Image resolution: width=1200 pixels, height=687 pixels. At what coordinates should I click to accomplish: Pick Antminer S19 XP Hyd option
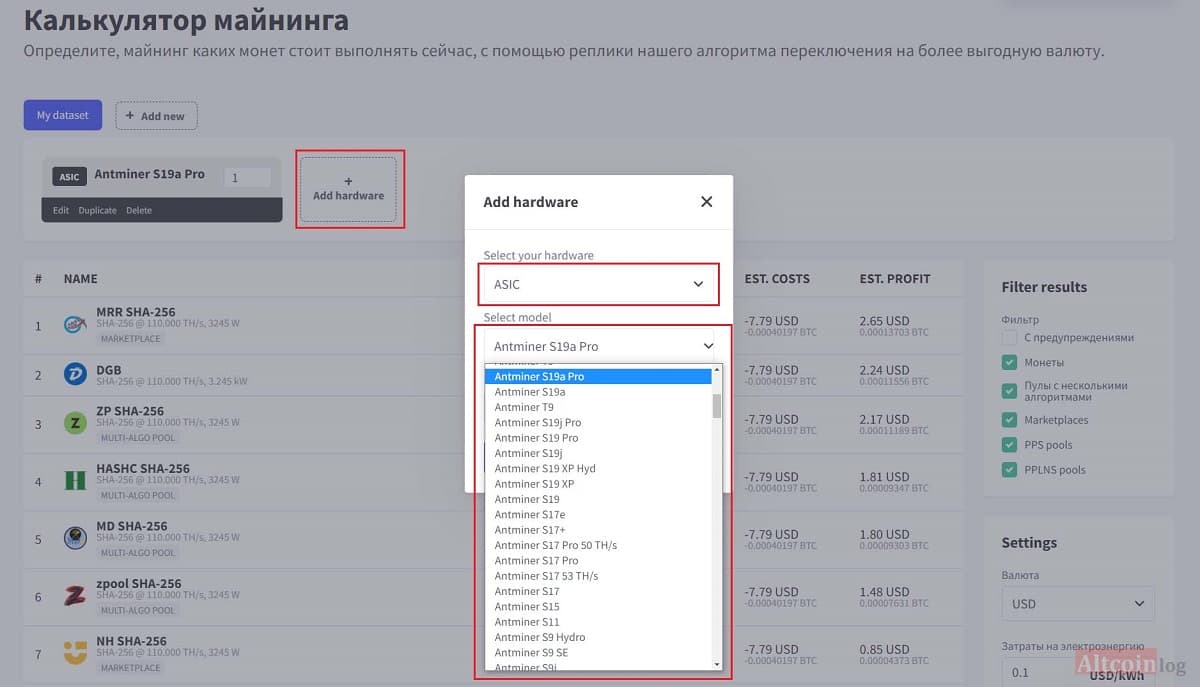(x=597, y=468)
